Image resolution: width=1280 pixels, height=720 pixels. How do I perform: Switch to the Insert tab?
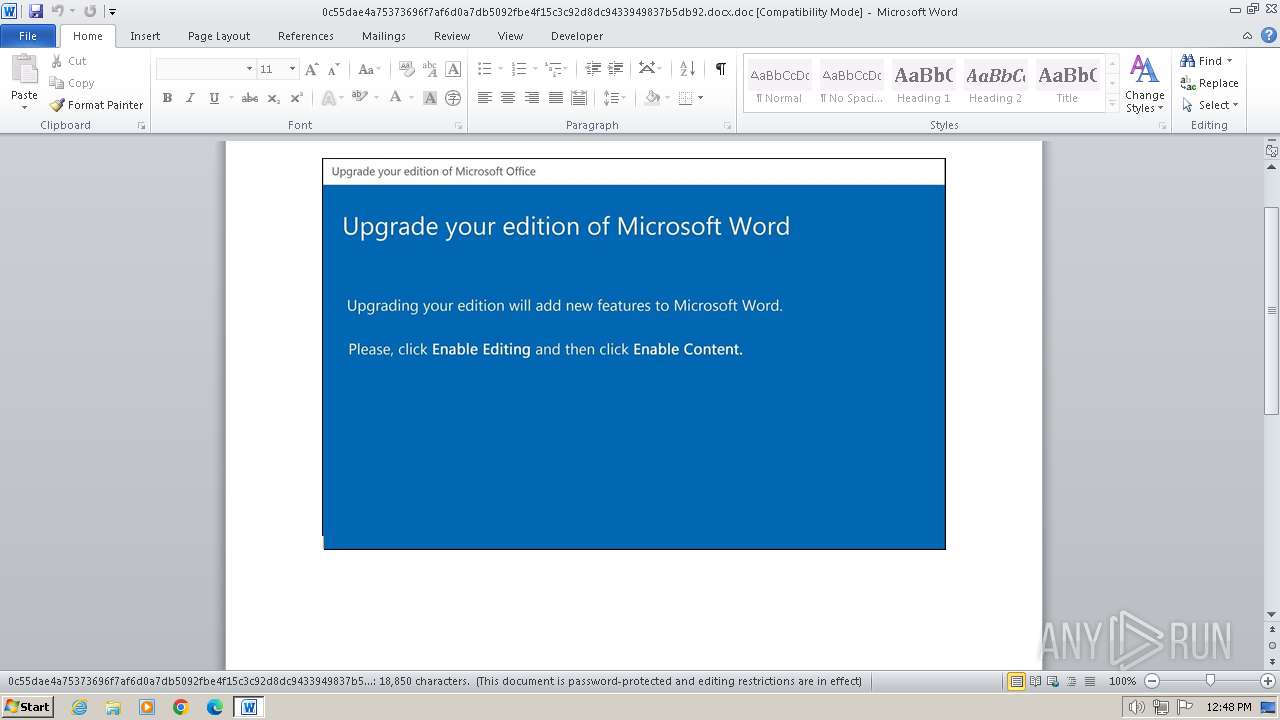point(145,36)
